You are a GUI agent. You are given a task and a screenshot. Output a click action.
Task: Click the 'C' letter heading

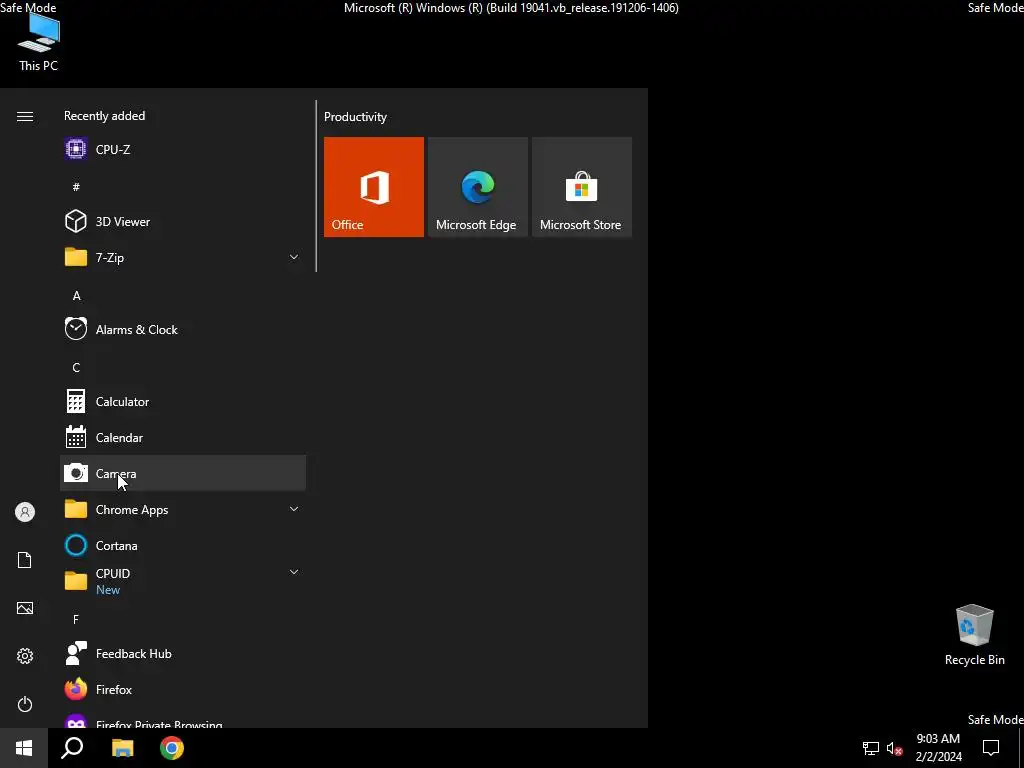[76, 368]
